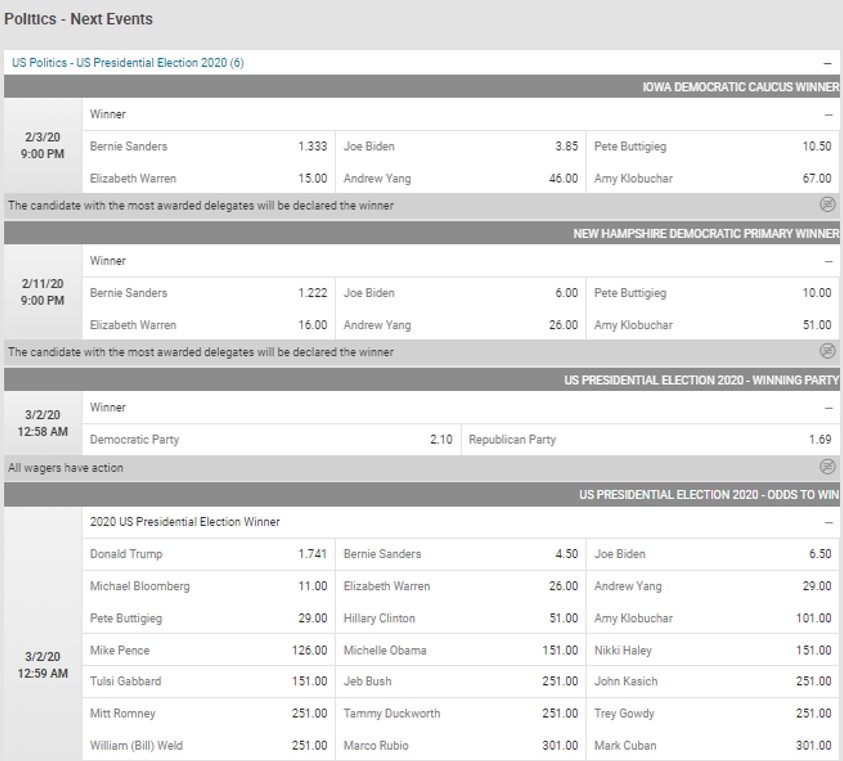Collapse the Winning Party Winner market
843x761 pixels.
828,408
